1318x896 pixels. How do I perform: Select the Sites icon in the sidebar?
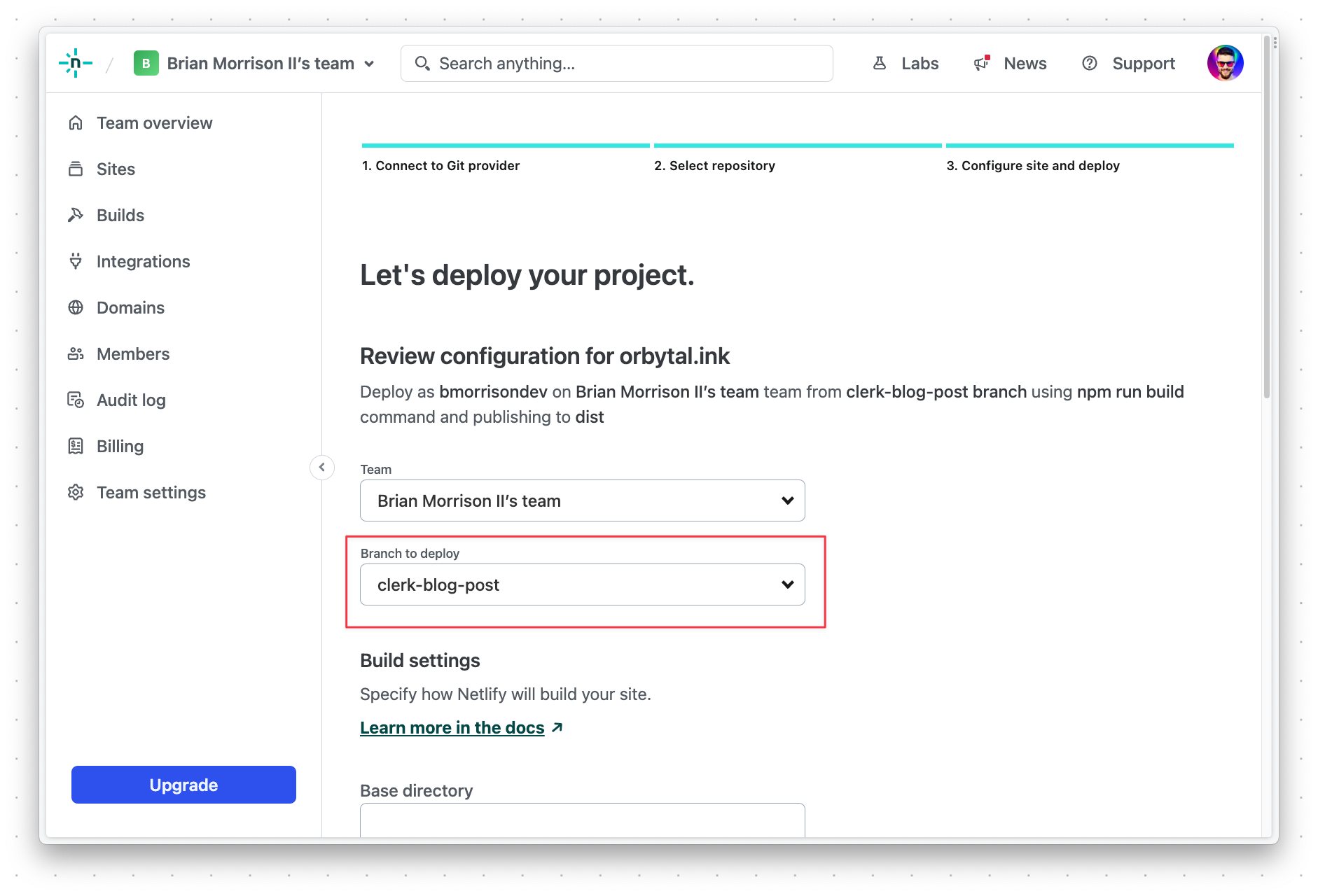(76, 169)
